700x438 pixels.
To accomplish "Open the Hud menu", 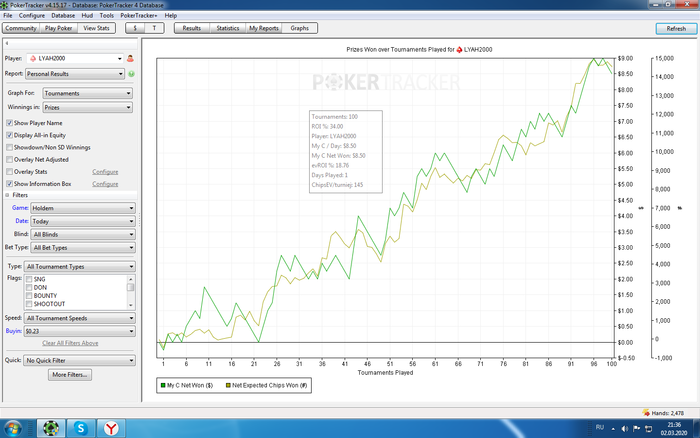I will click(87, 15).
